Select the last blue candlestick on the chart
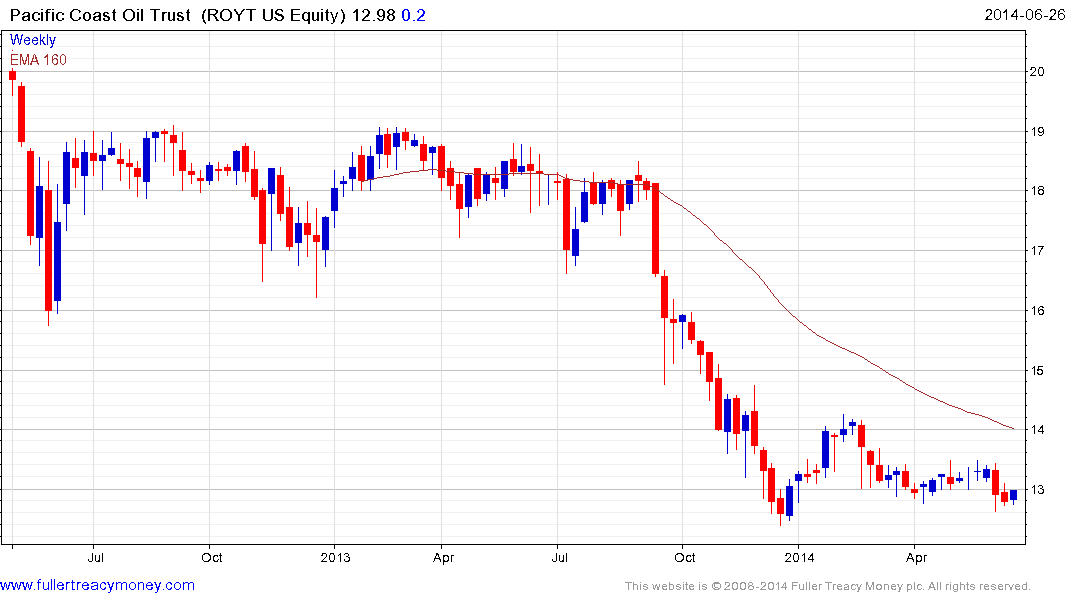Image resolution: width=1075 pixels, height=600 pixels. click(1013, 495)
